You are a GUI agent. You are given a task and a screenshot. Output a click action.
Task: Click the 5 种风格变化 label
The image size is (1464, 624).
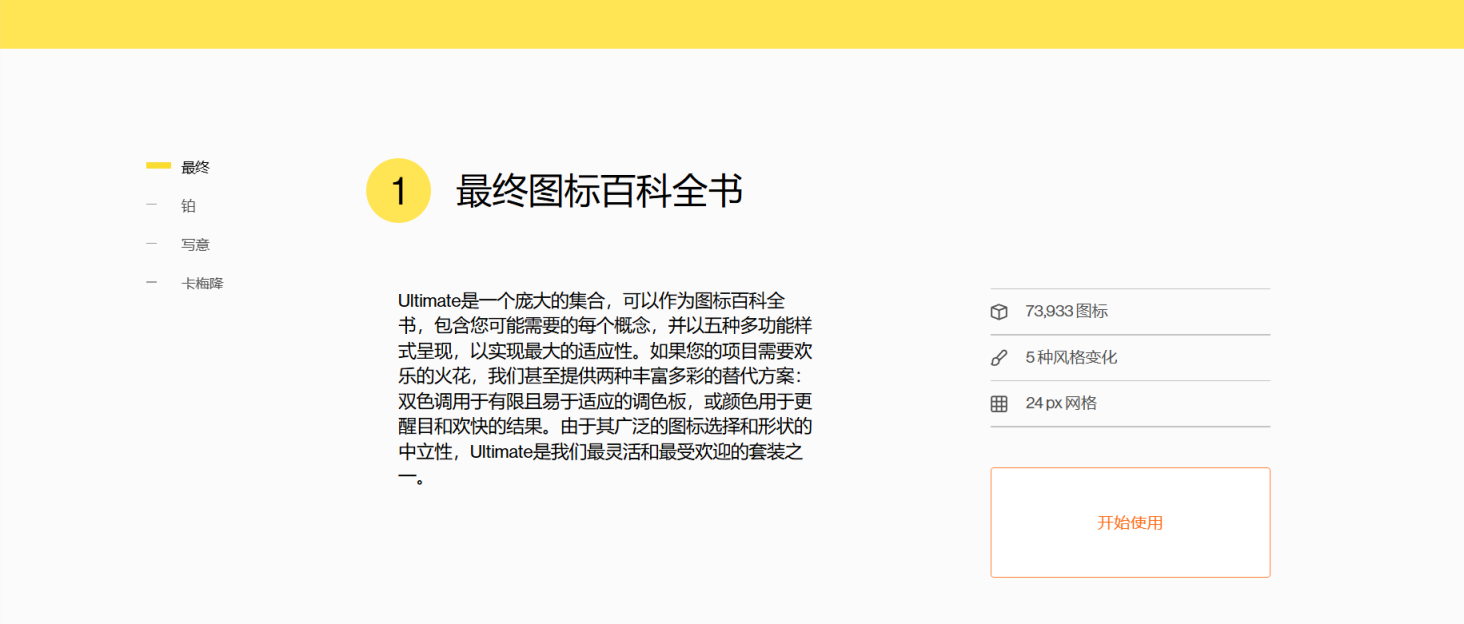coord(1071,358)
